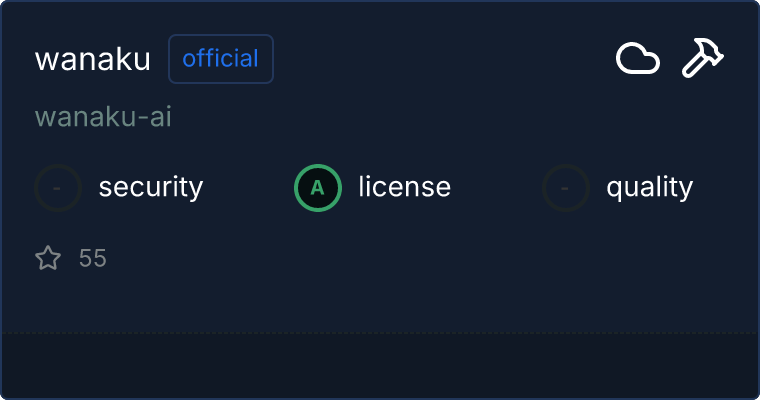Screen dimensions: 760x400
Task: Open the wanaku-ai author link
Action: [103, 117]
